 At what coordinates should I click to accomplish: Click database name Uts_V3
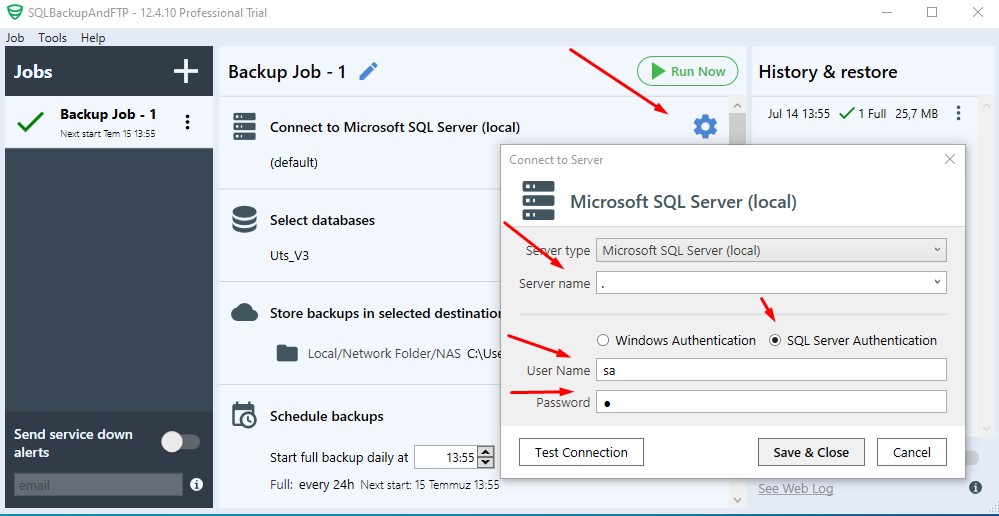coord(290,255)
